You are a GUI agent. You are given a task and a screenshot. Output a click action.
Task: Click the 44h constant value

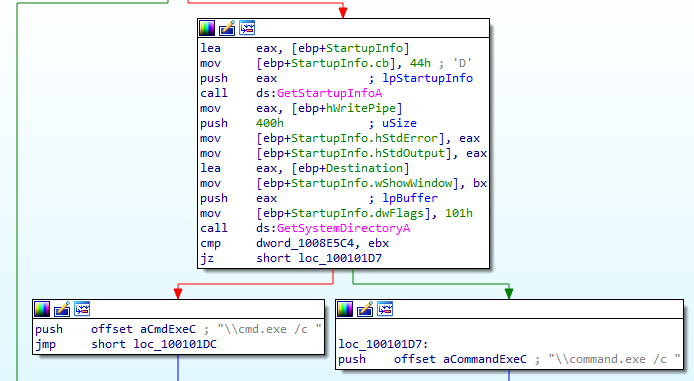(x=420, y=63)
